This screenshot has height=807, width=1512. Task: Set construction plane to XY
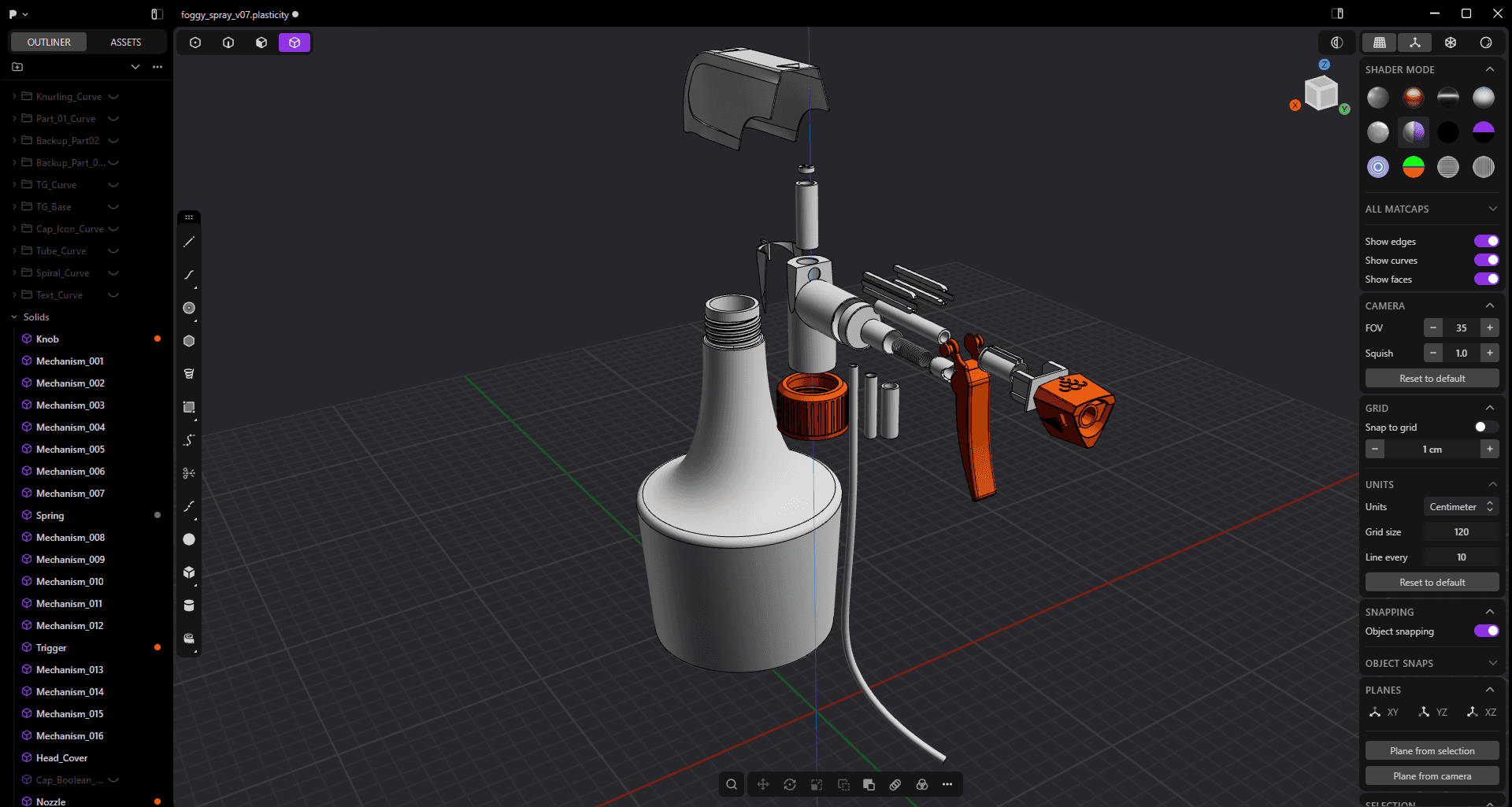[x=1384, y=712]
